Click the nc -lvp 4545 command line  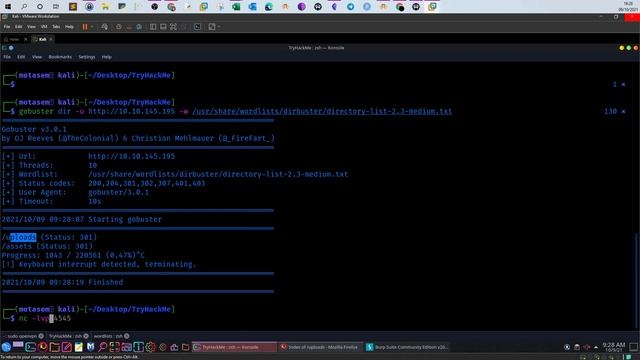point(44,318)
